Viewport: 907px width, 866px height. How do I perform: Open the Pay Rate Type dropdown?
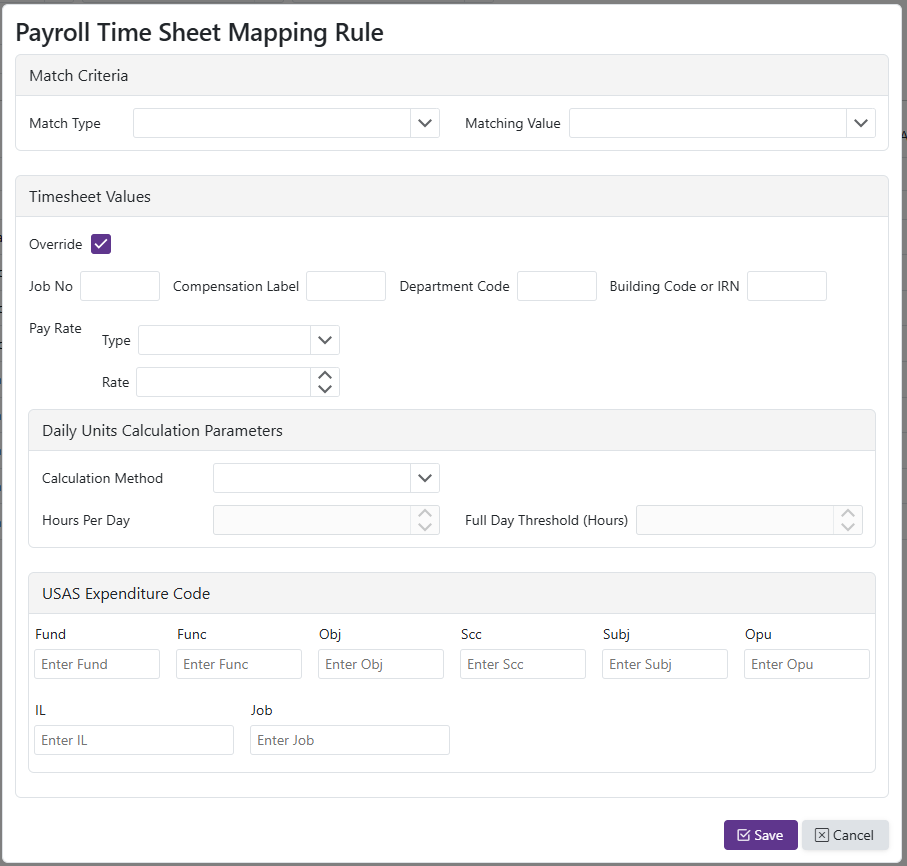point(324,340)
